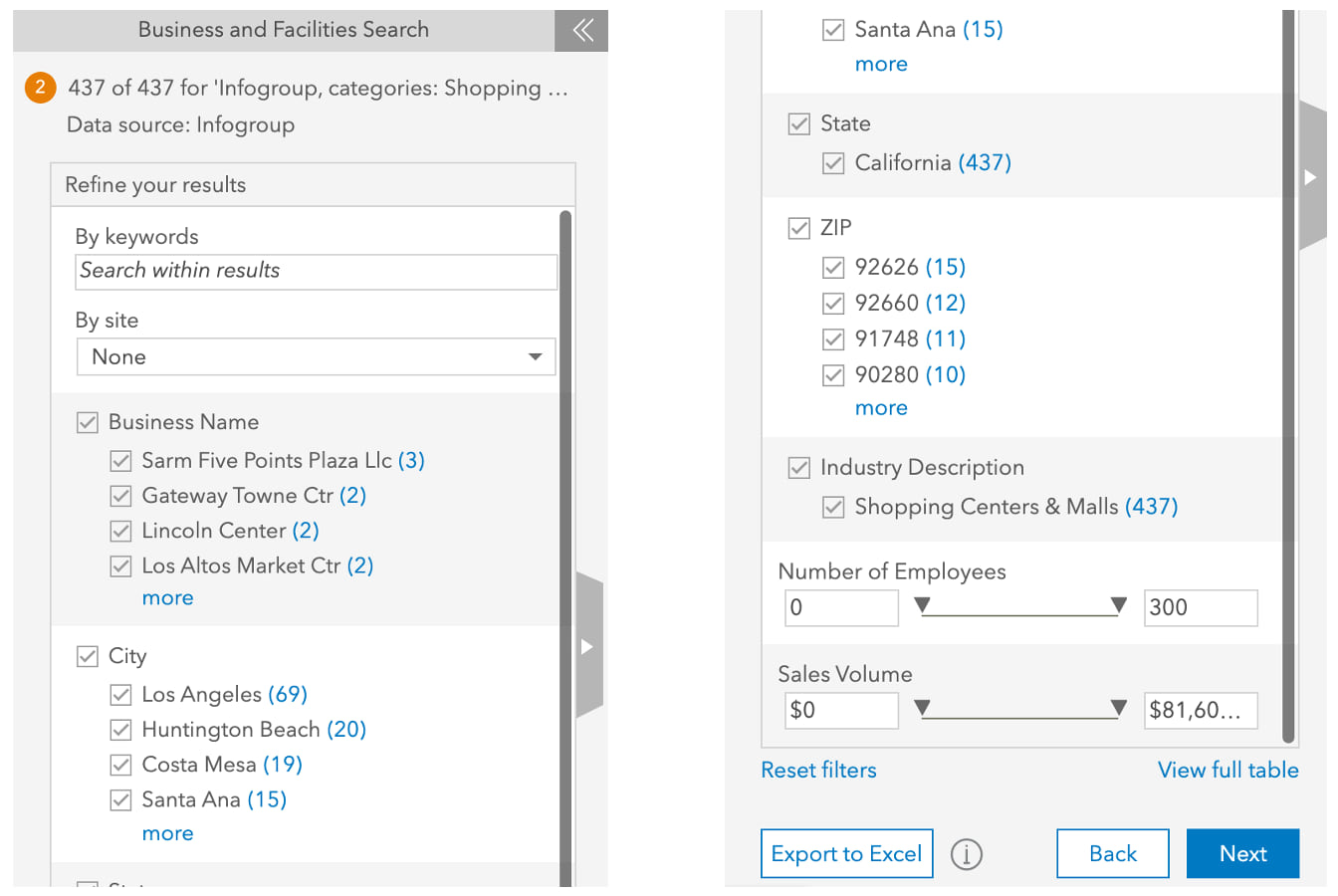Uncheck ZIP code 92660
This screenshot has height=896, width=1338.
point(833,304)
